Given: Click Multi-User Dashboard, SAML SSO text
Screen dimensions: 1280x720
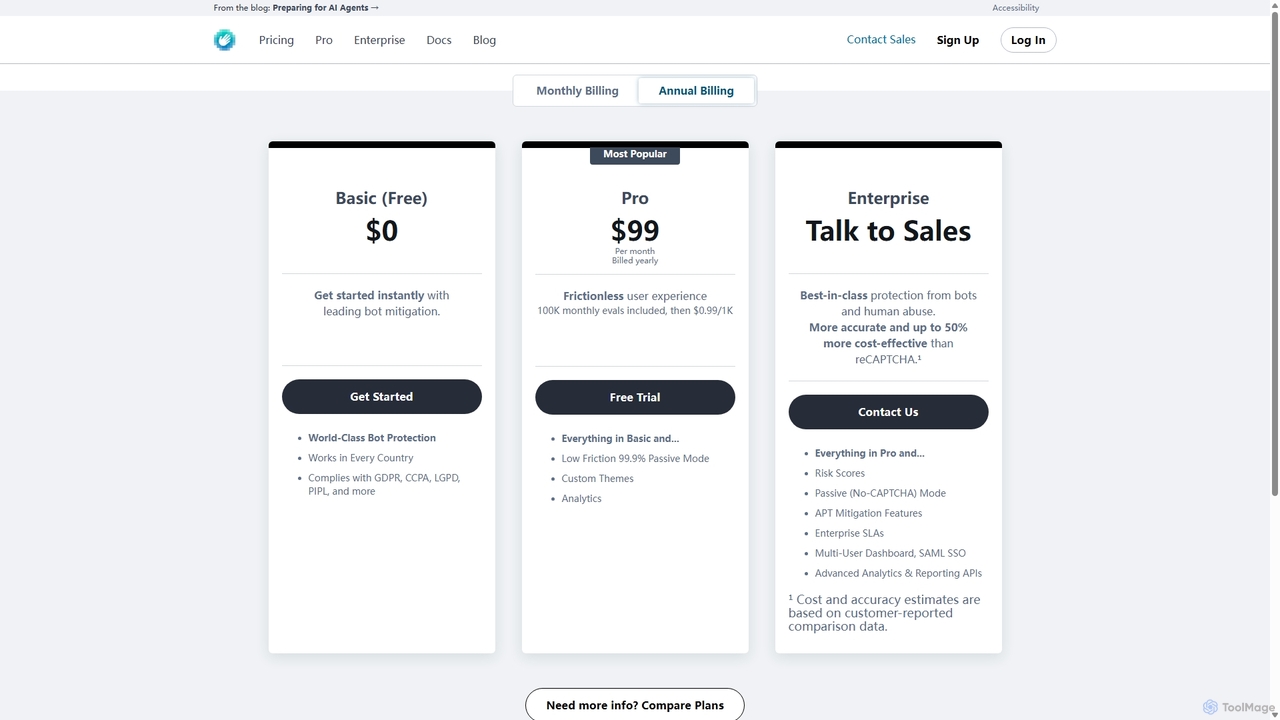Looking at the screenshot, I should pos(890,553).
